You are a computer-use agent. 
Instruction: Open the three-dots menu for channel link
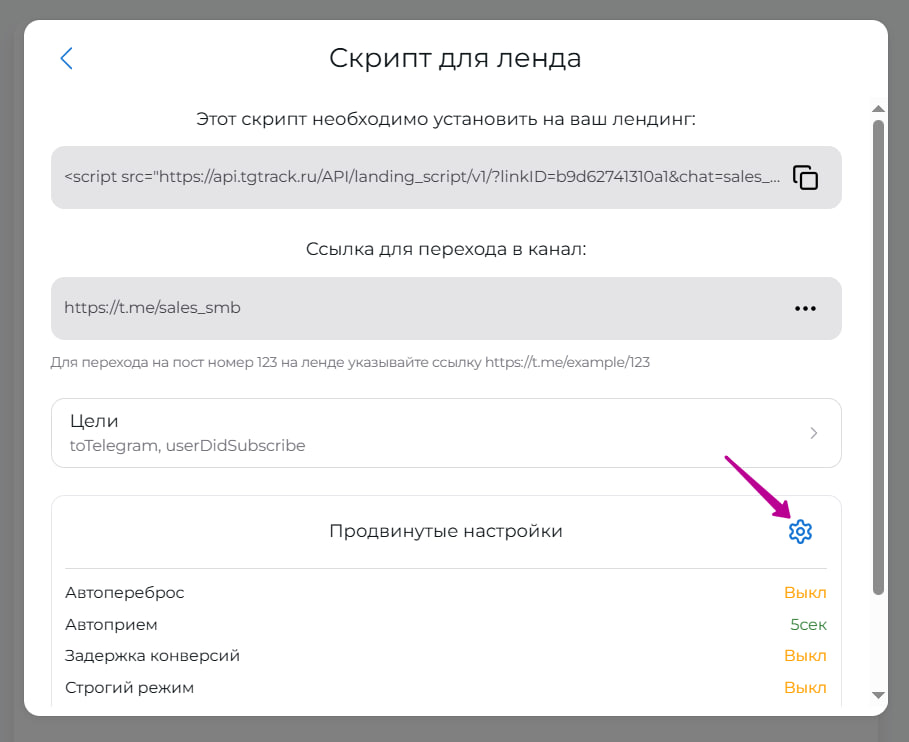coord(805,308)
